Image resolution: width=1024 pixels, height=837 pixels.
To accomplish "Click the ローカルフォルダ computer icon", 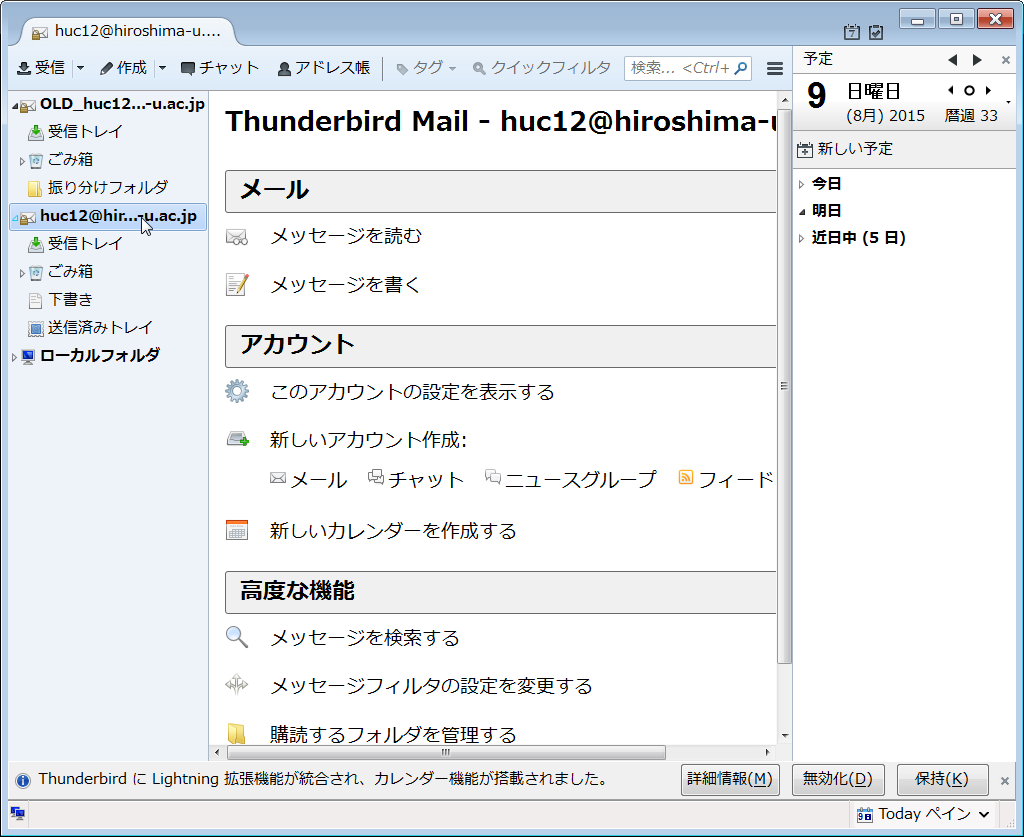I will click(27, 356).
